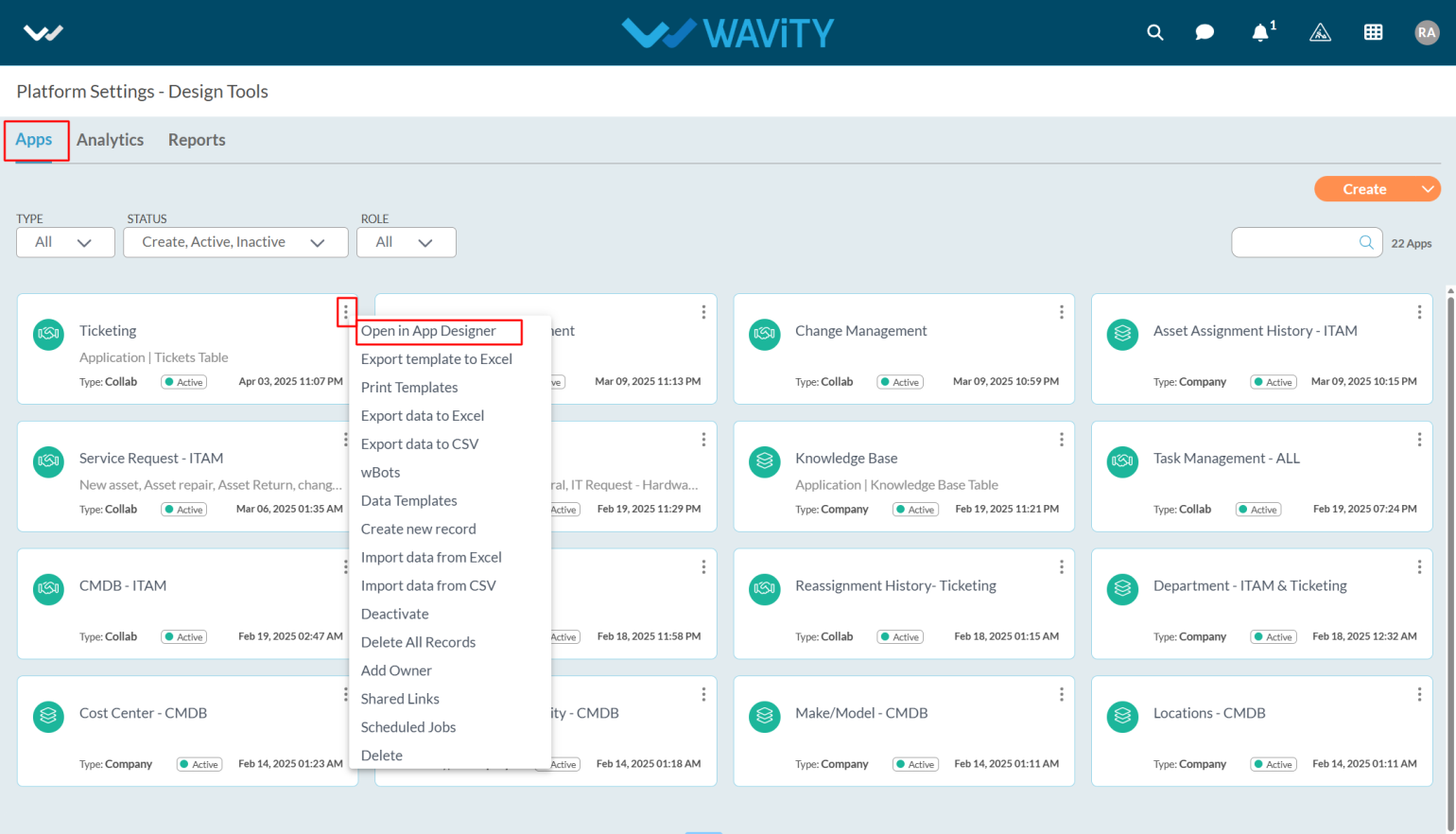This screenshot has width=1456, height=834.
Task: Expand the STATUS filter dropdown
Action: tap(235, 242)
